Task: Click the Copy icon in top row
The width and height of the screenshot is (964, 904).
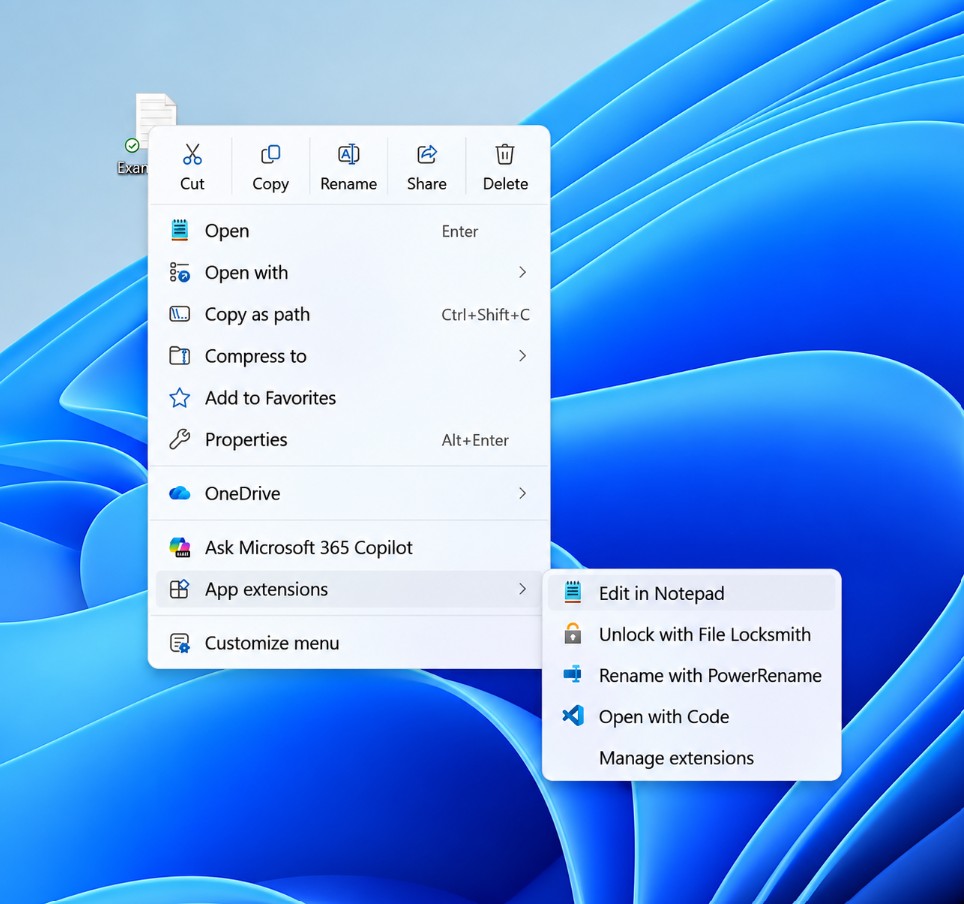Action: (271, 154)
